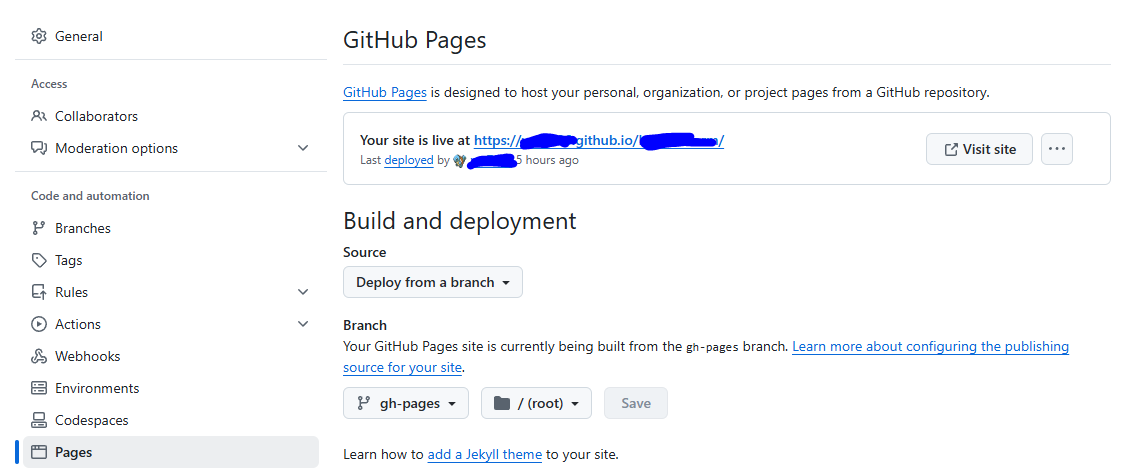Viewport: 1126px width, 472px height.
Task: Expand the Rules section chevron
Action: coord(303,292)
